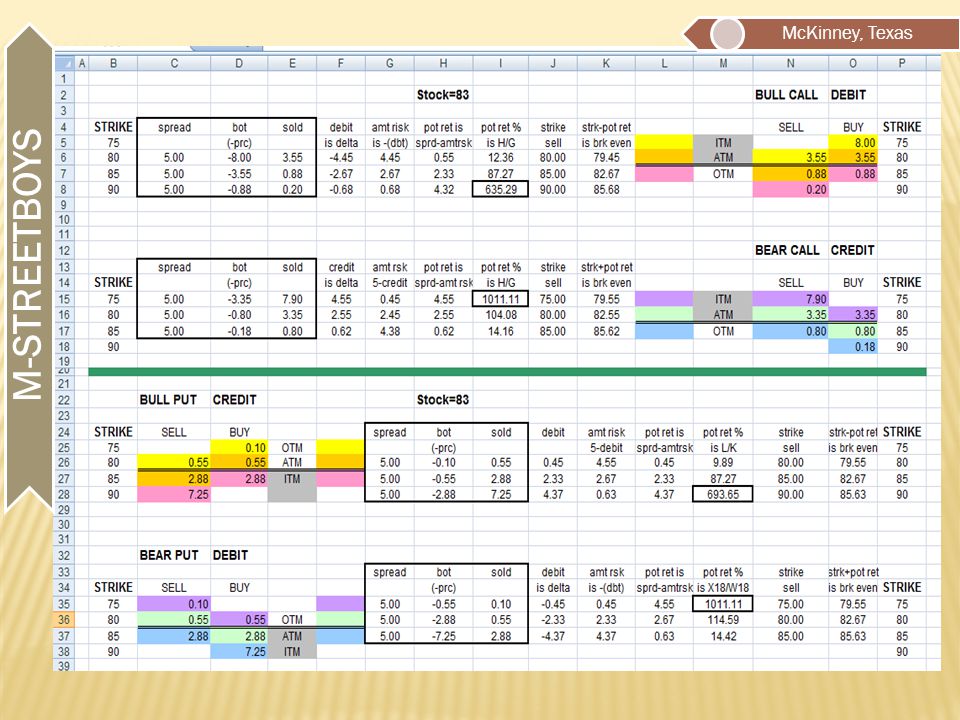
Task: Select the boxed cell 635.29
Action: [500, 189]
